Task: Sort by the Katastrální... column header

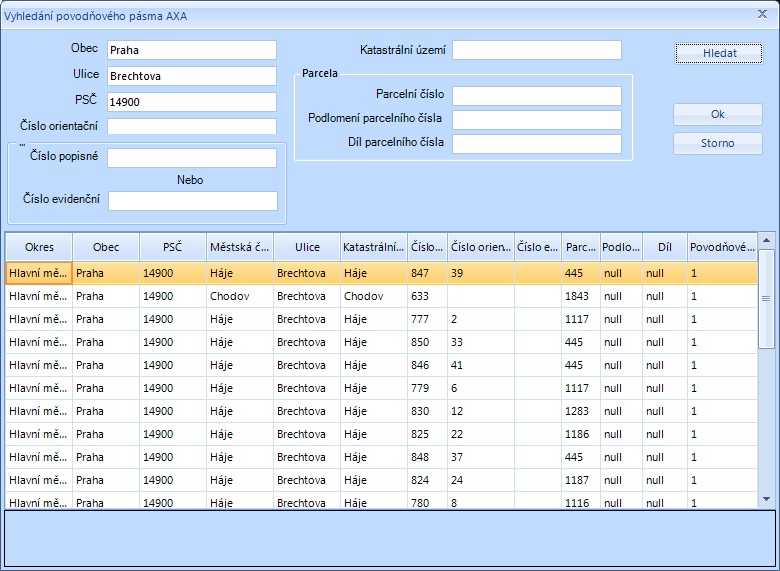Action: tap(374, 247)
